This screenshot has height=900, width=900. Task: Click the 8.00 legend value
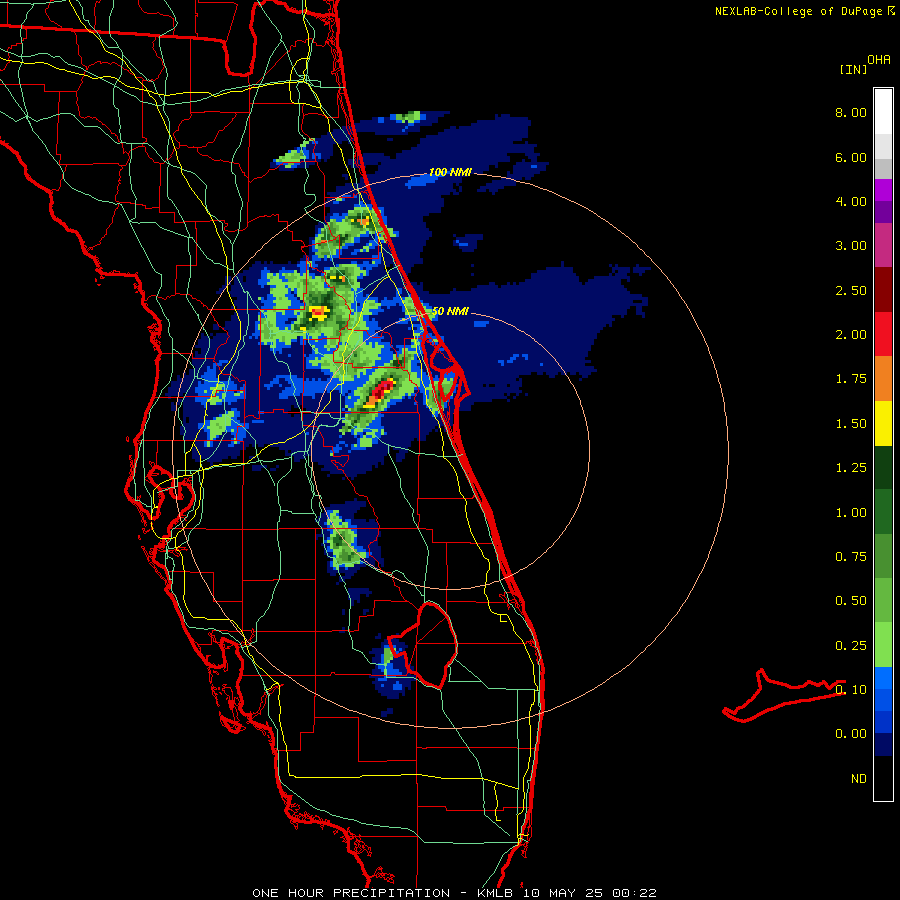851,112
